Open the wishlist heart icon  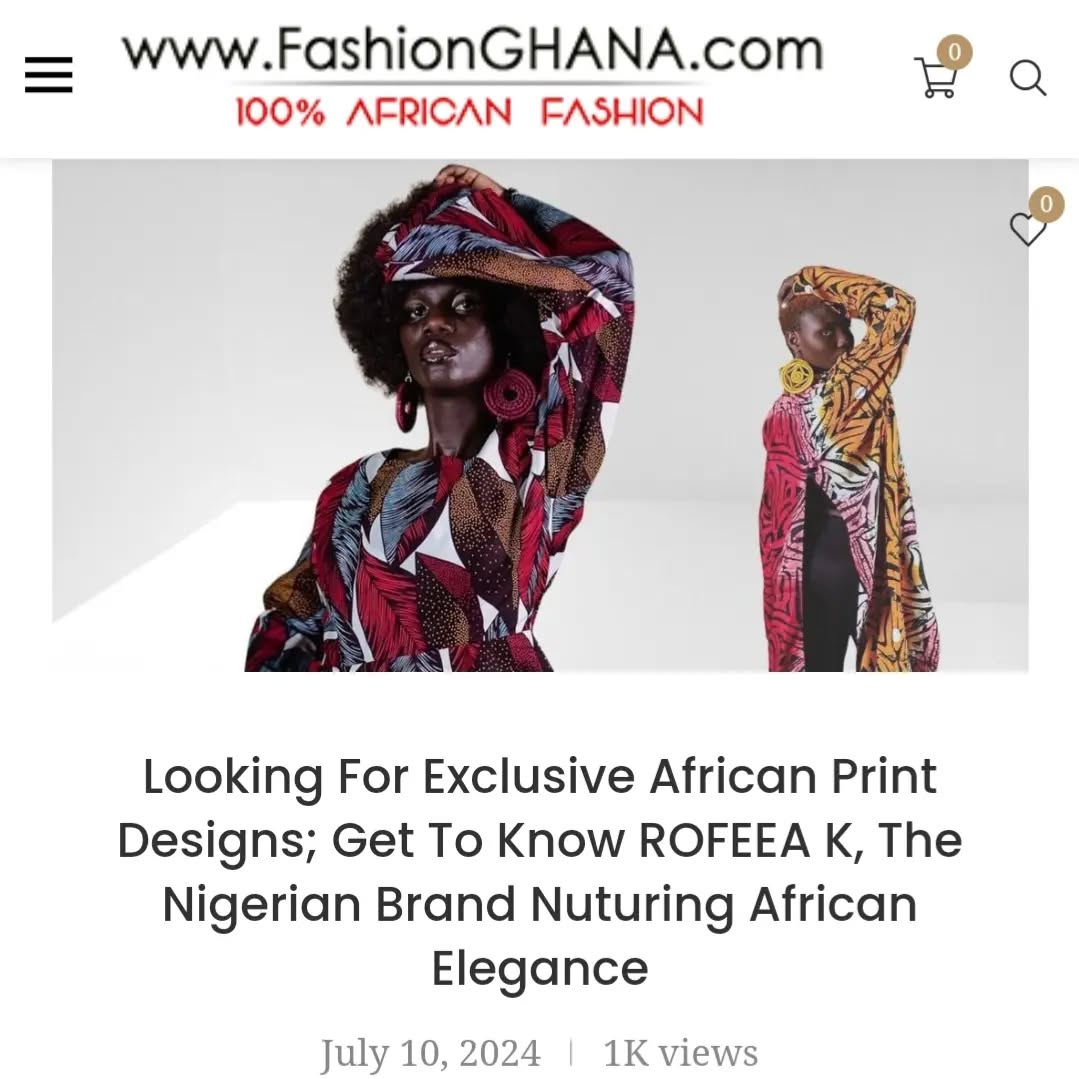pos(1027,229)
